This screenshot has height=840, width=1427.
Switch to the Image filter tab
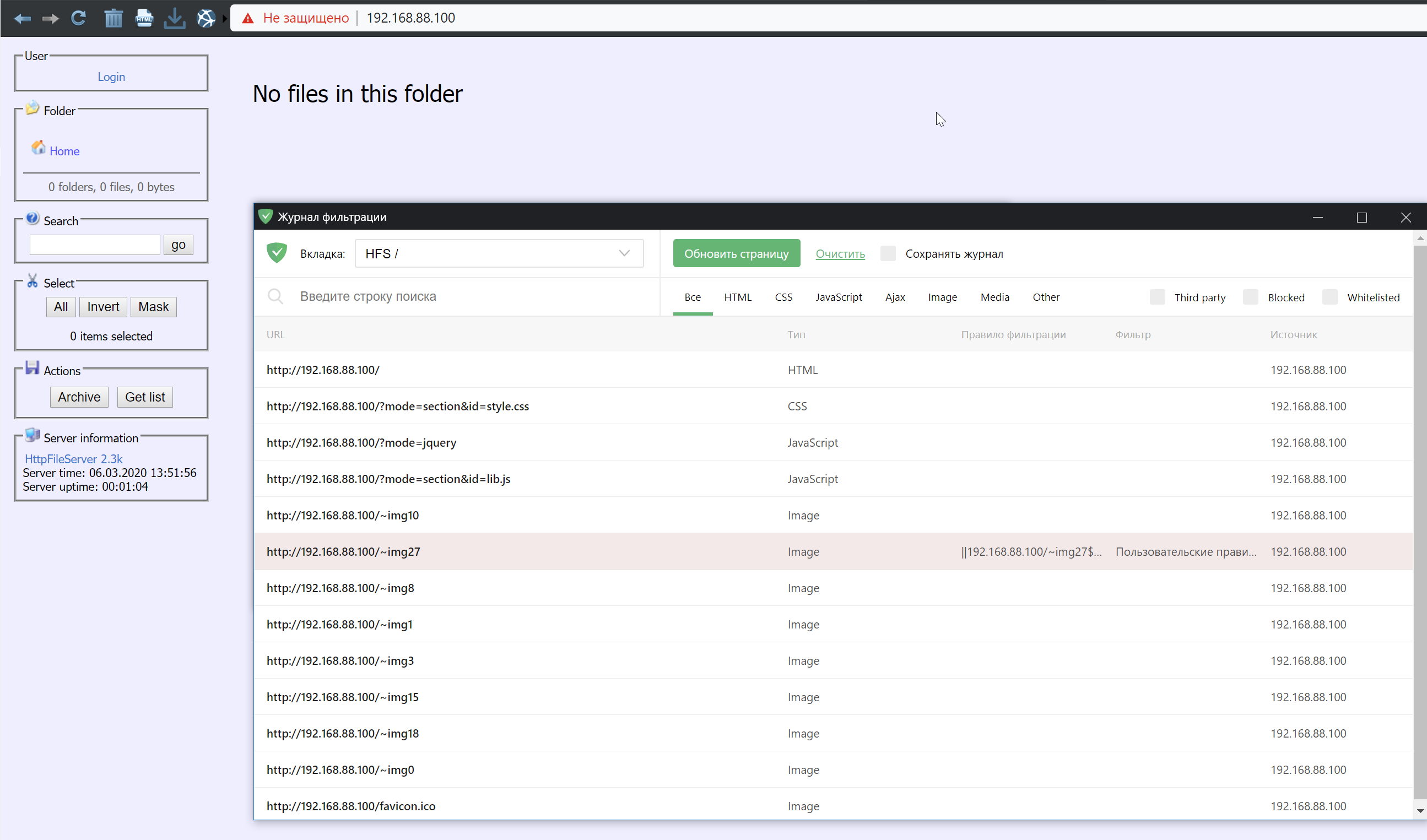942,296
